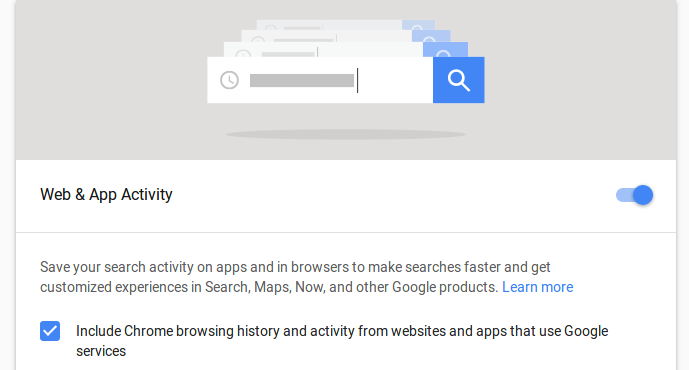Click the magnifier on the third stacked card
Screen dimensions: 689x370
pos(430,39)
